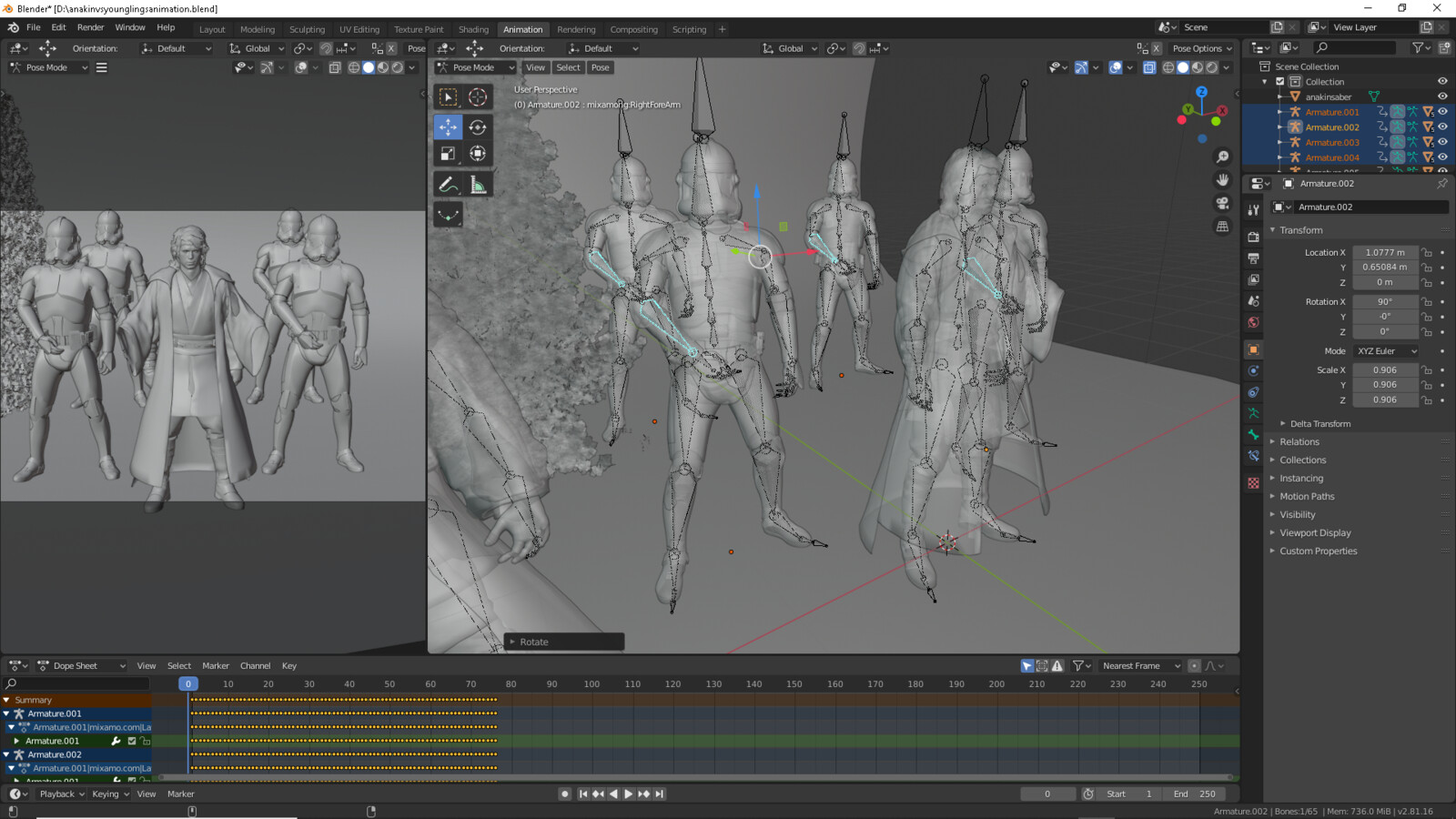This screenshot has height=819, width=1456.
Task: Open the File menu
Action: pyautogui.click(x=33, y=27)
